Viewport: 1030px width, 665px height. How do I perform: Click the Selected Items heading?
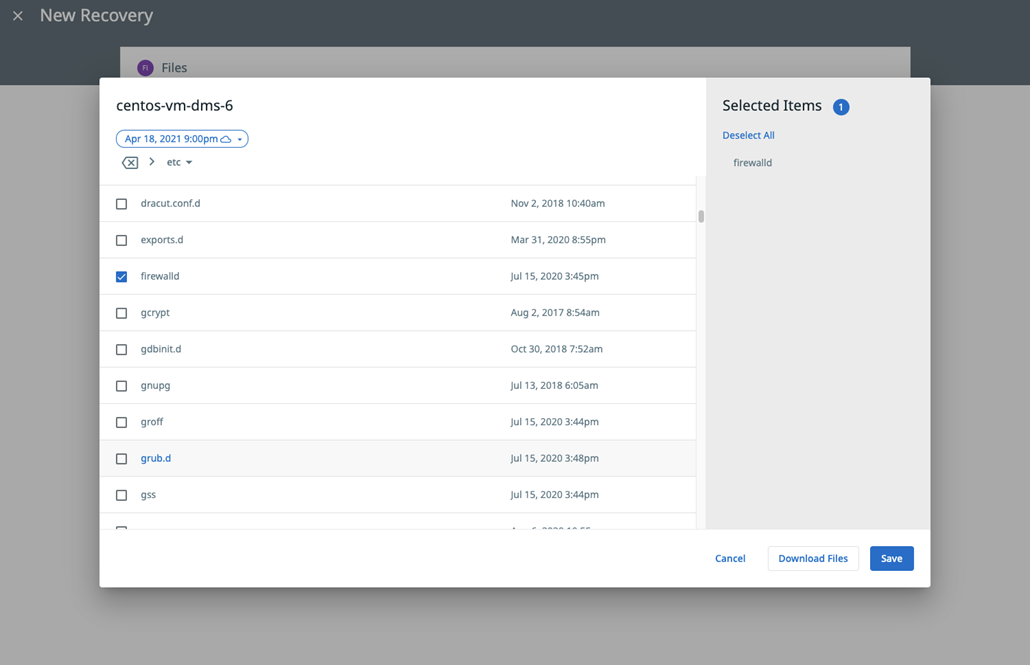point(772,106)
